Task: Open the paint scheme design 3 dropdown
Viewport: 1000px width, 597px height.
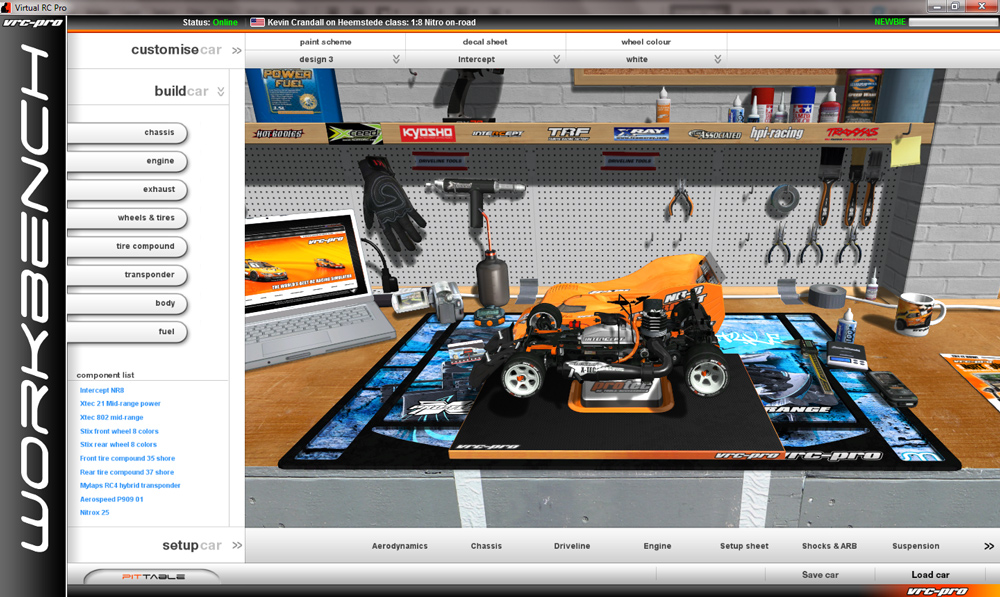Action: pyautogui.click(x=325, y=59)
